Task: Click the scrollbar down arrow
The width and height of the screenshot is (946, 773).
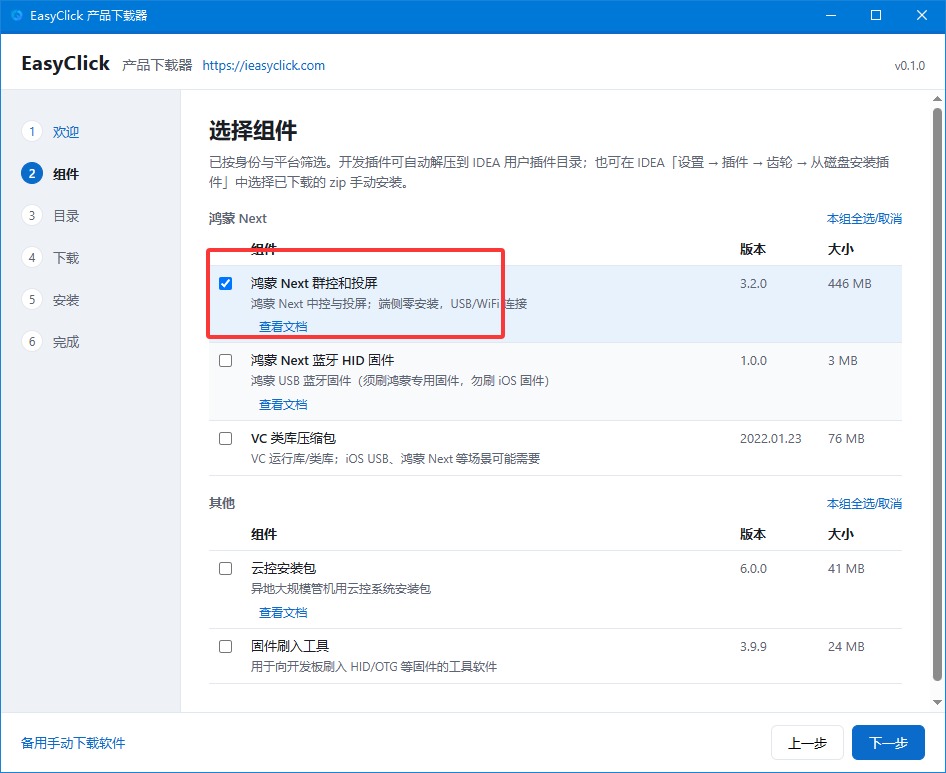Action: (937, 702)
